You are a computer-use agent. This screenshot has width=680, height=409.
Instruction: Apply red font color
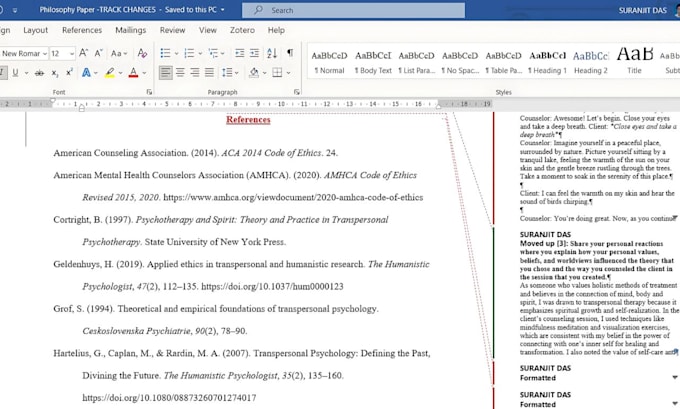134,72
